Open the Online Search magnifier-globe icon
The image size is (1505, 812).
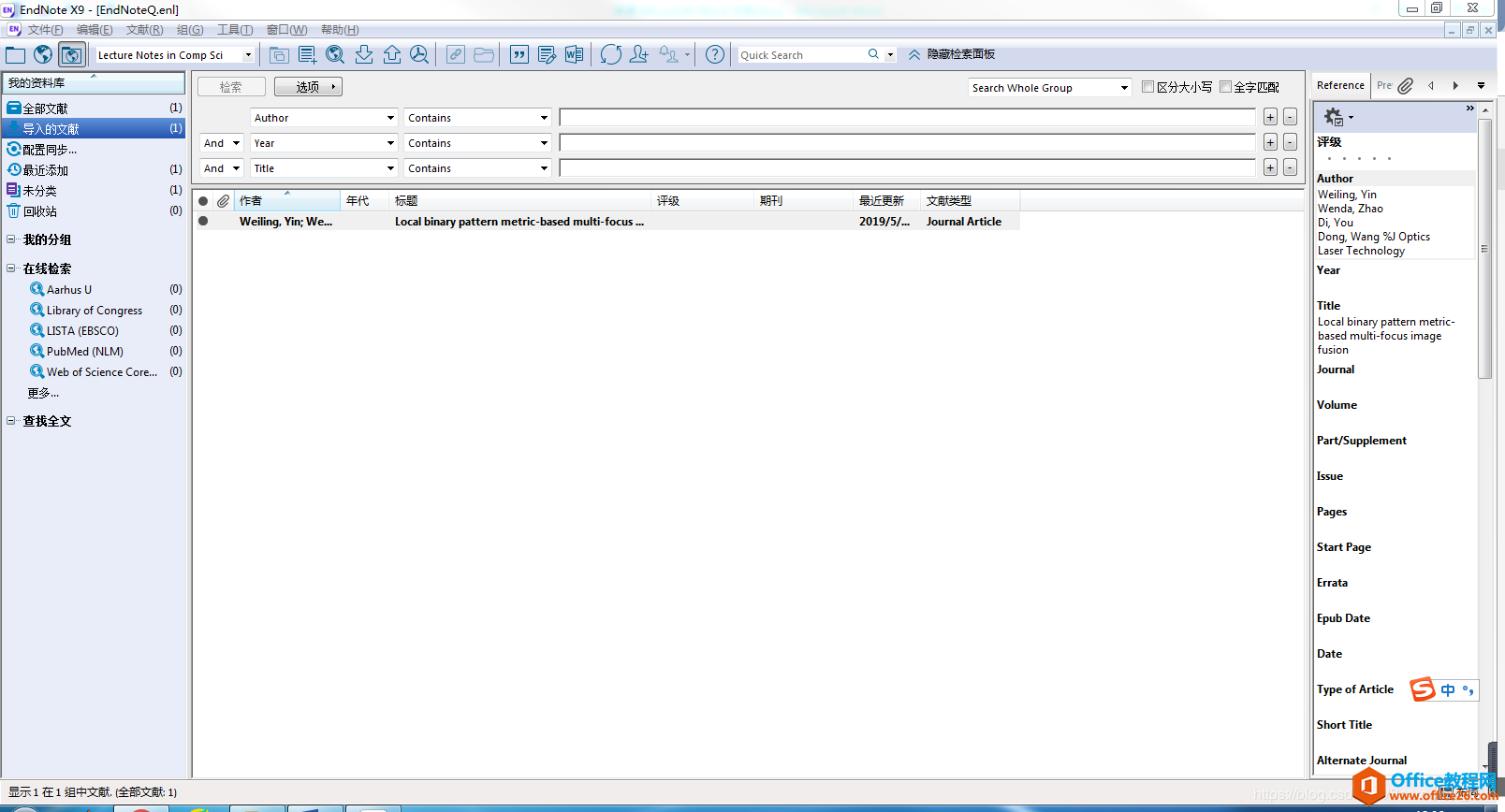(335, 55)
